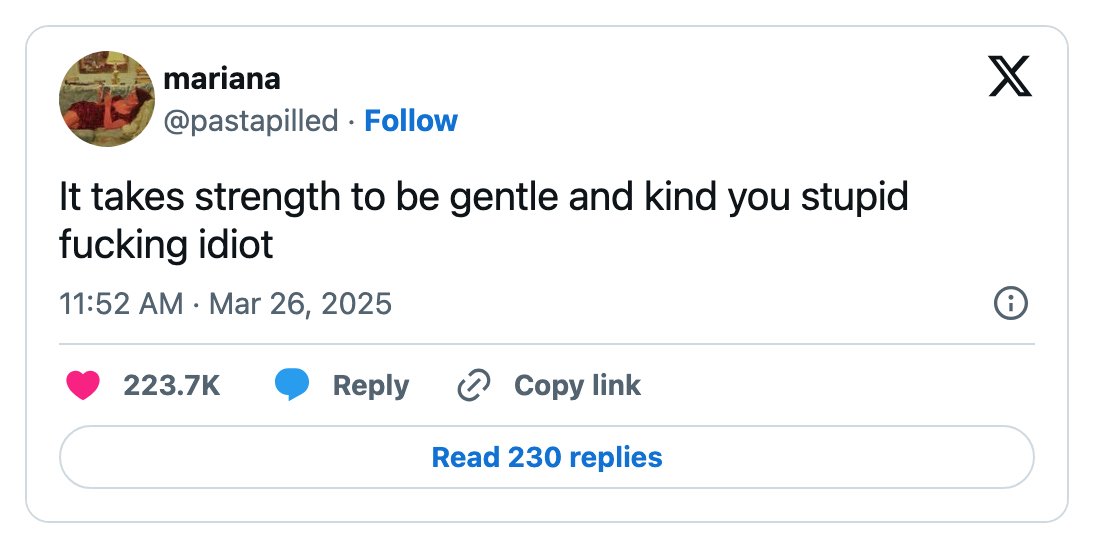This screenshot has height=551, width=1098.
Task: Select the Reply text label
Action: coord(370,386)
